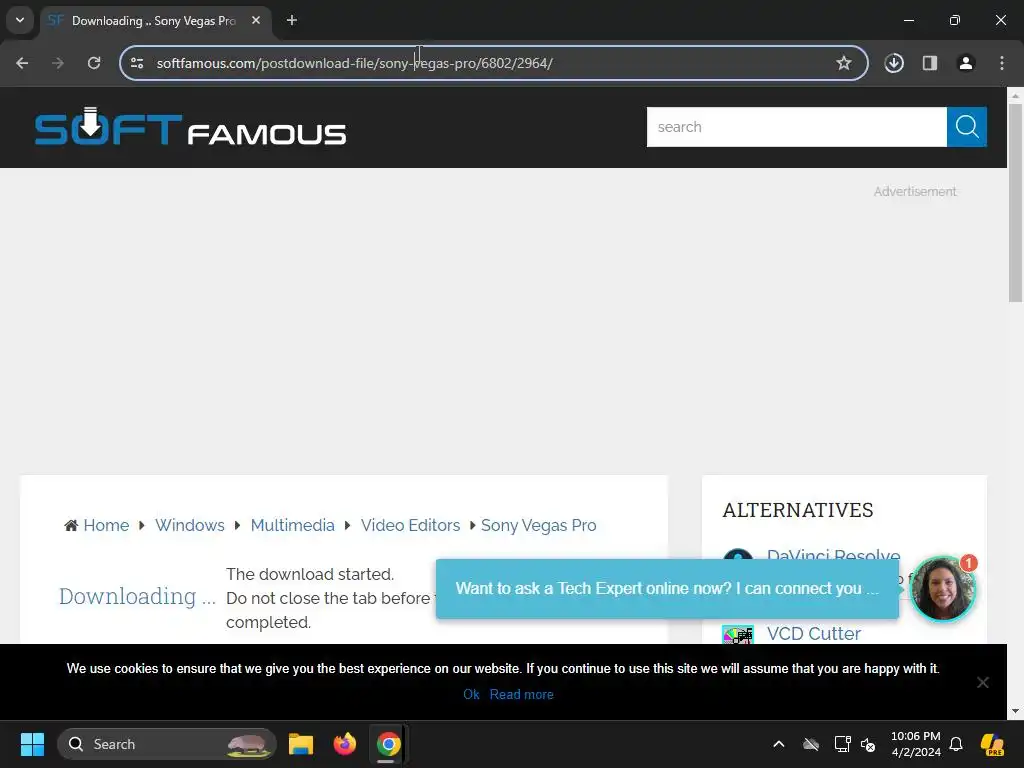Go to Home breadcrumb link

[x=106, y=525]
